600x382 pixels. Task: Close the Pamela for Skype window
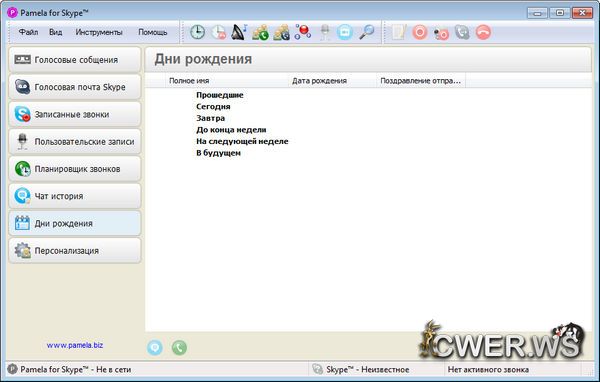582,13
